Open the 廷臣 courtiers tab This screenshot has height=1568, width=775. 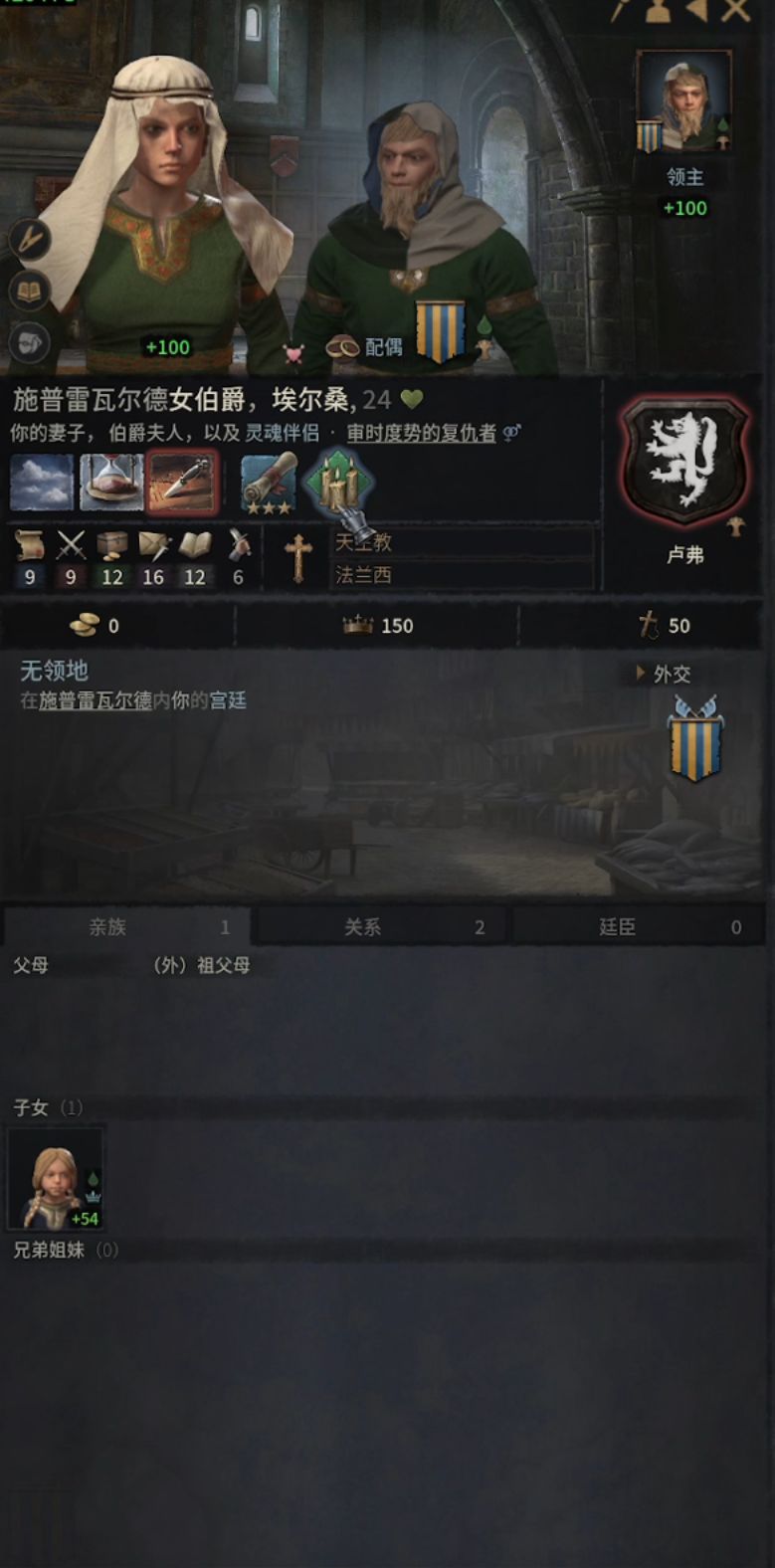coord(638,926)
